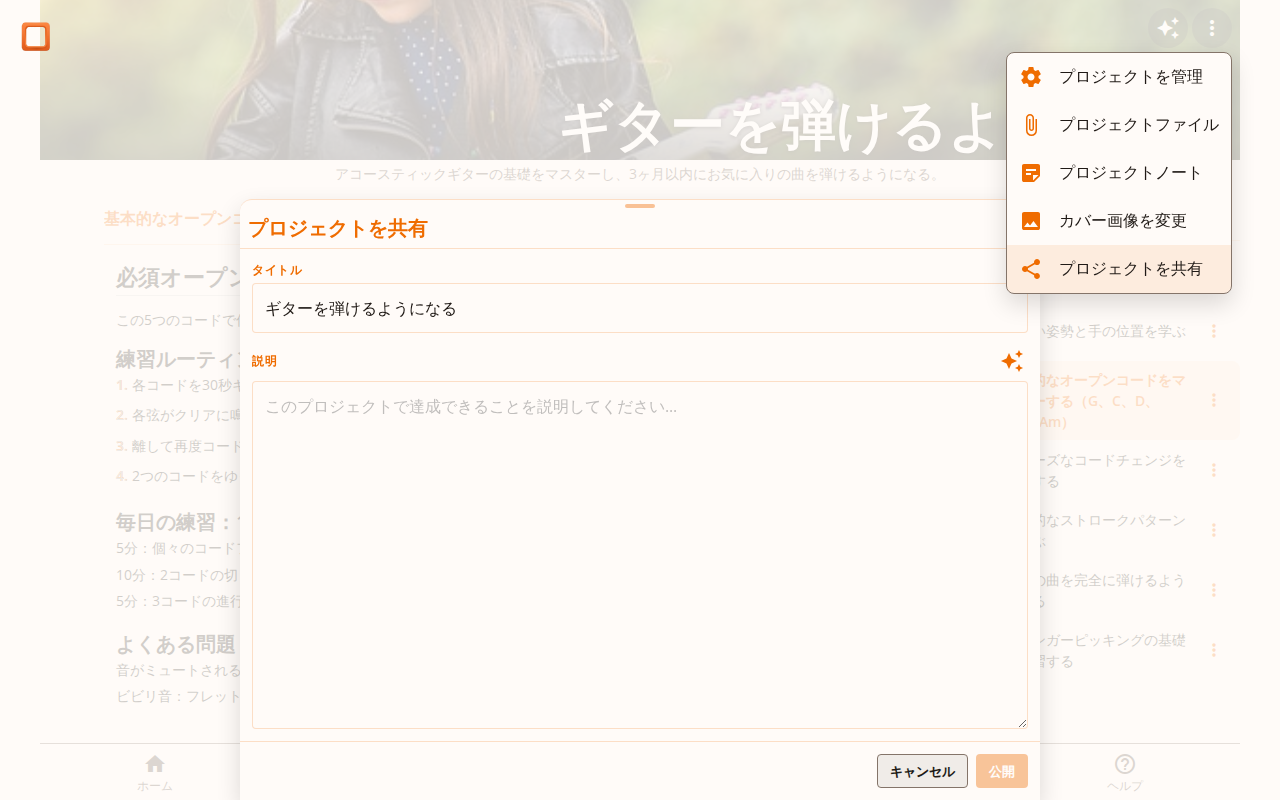Click the three-dot project menu button
Viewport: 1280px width, 800px height.
1212,28
